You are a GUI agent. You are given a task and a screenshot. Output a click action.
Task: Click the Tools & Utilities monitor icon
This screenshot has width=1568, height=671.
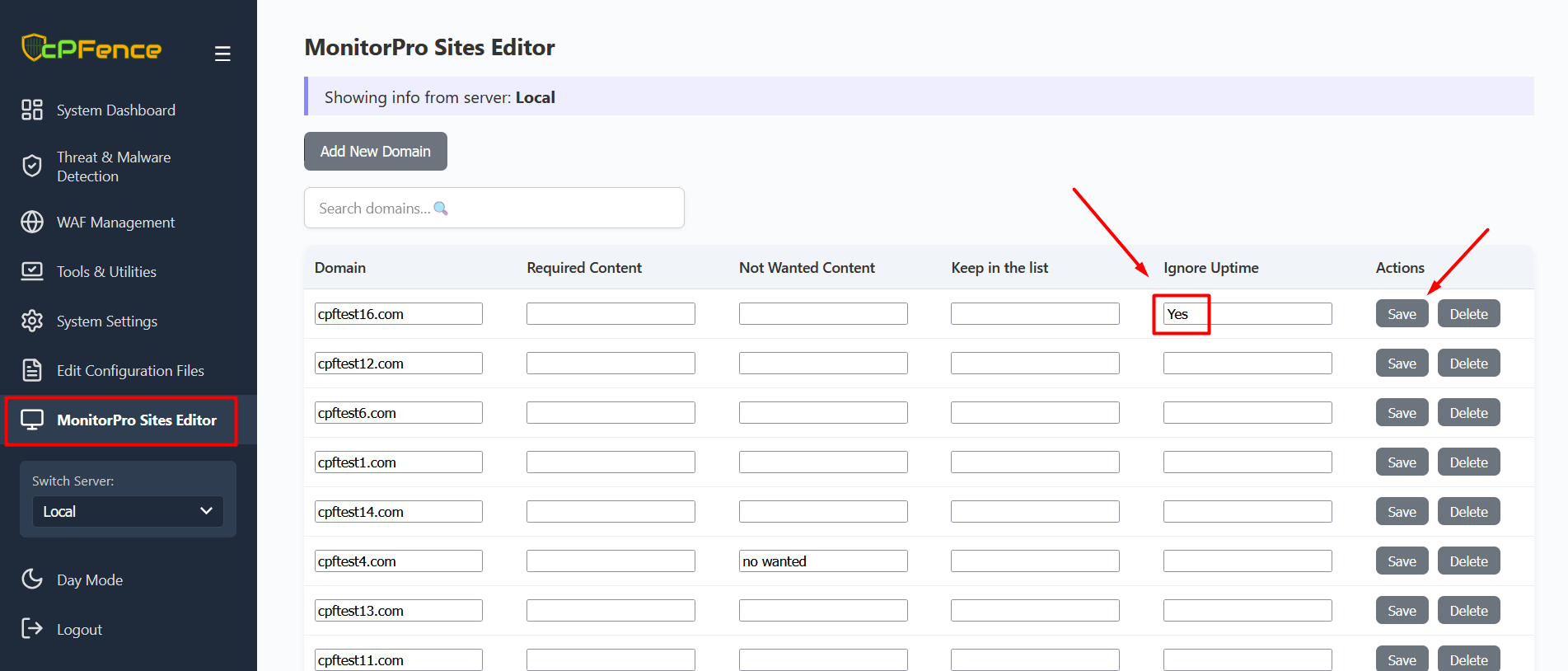coord(32,271)
